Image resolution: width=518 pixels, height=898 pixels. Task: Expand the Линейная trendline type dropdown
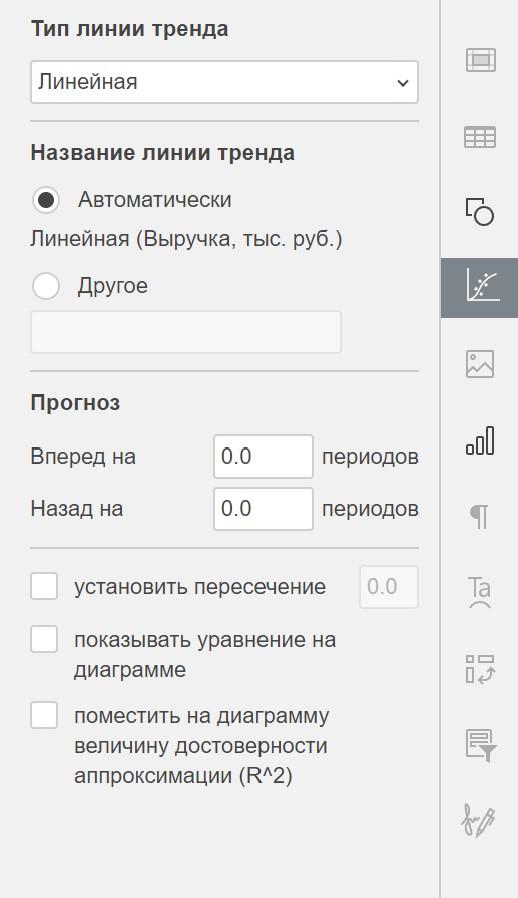pyautogui.click(x=225, y=82)
